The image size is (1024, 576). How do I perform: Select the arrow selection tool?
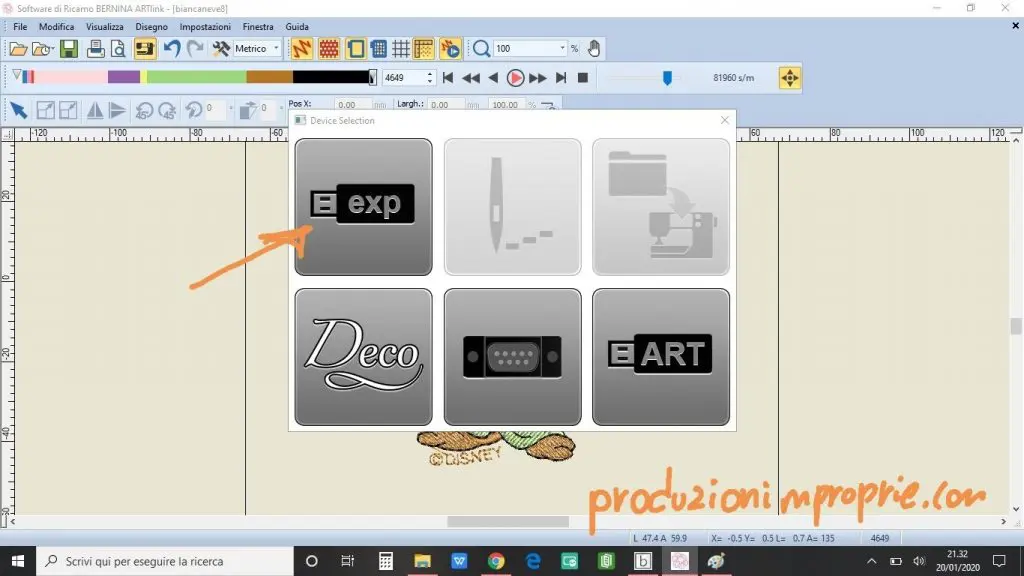point(18,110)
